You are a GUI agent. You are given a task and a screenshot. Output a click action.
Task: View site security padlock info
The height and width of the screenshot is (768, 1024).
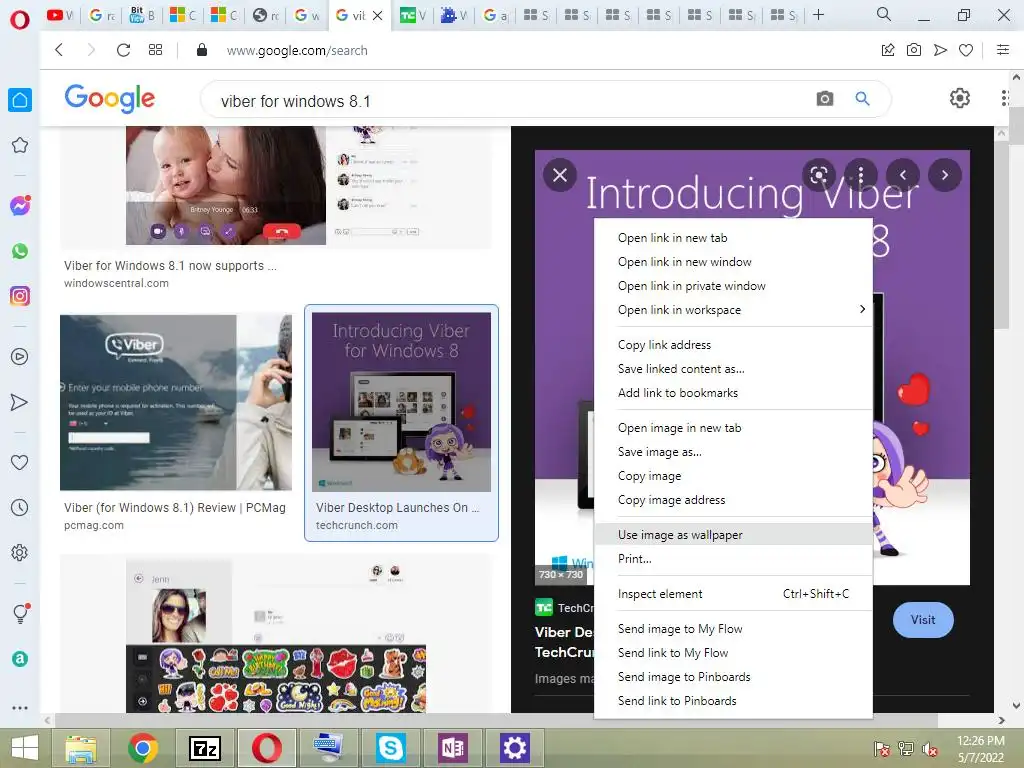202,50
